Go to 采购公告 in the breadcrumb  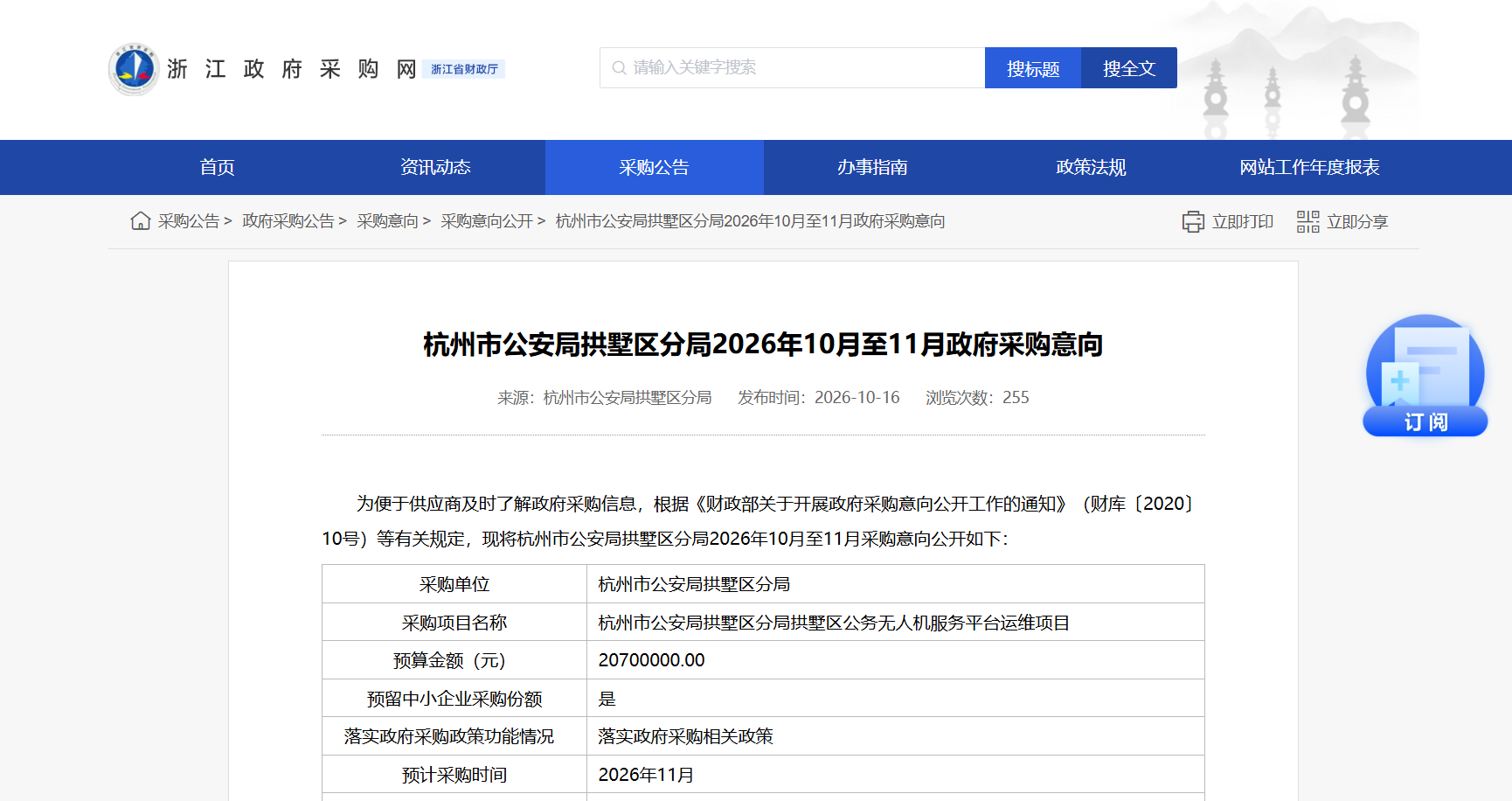coord(189,221)
